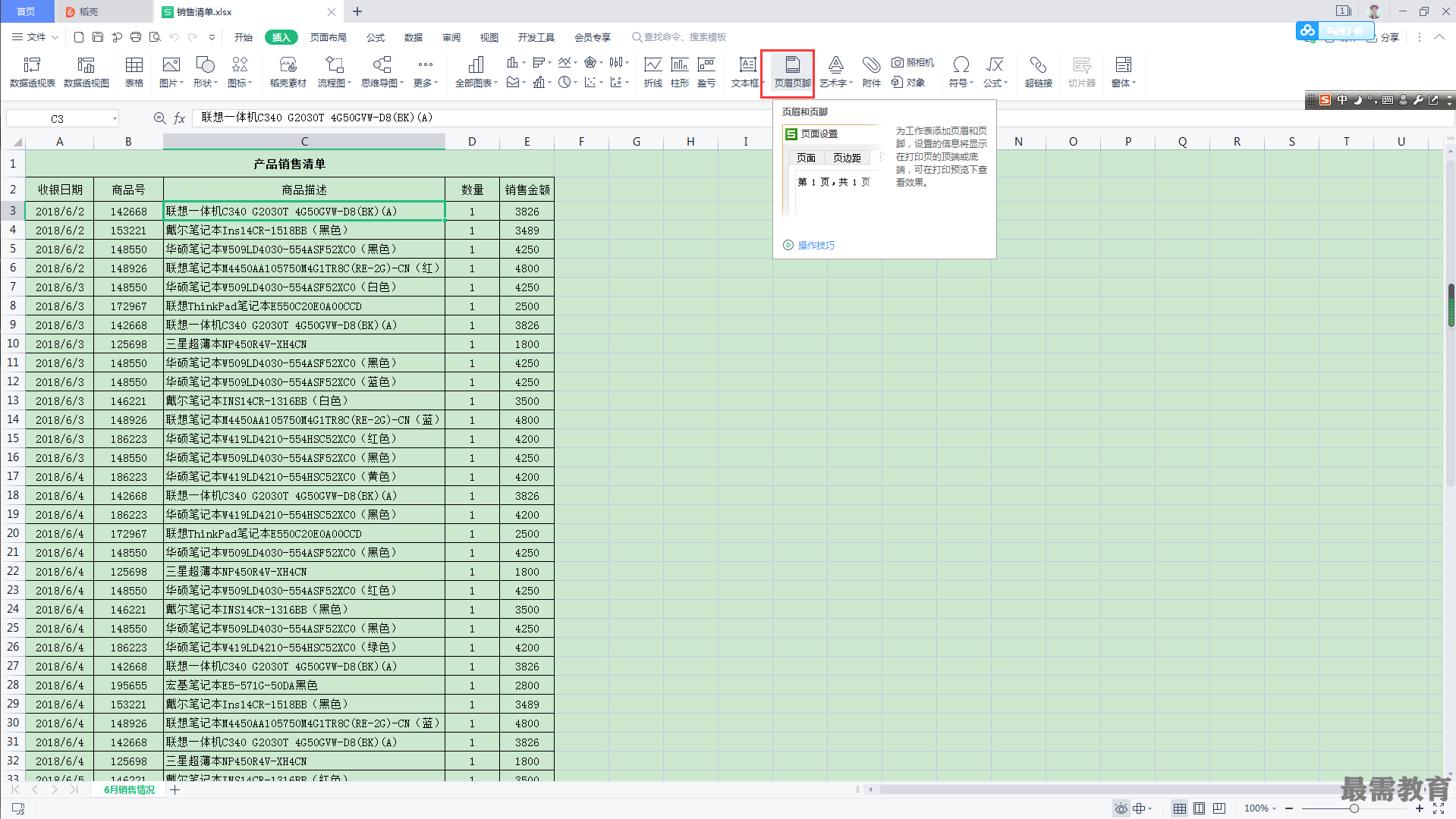Screen dimensions: 1456x819
Task: Click the zoom slider handle
Action: 1354,808
